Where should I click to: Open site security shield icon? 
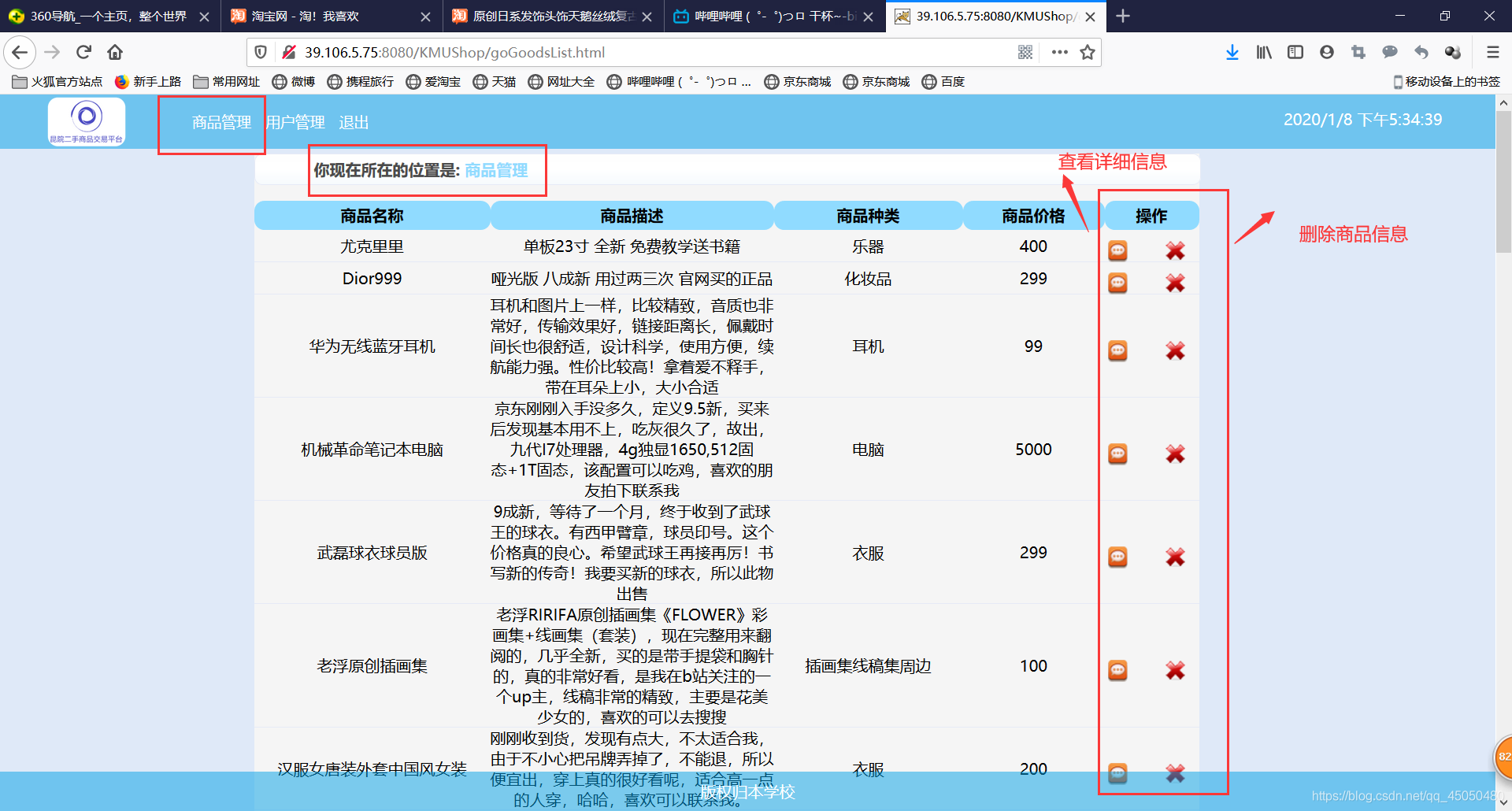coord(261,52)
